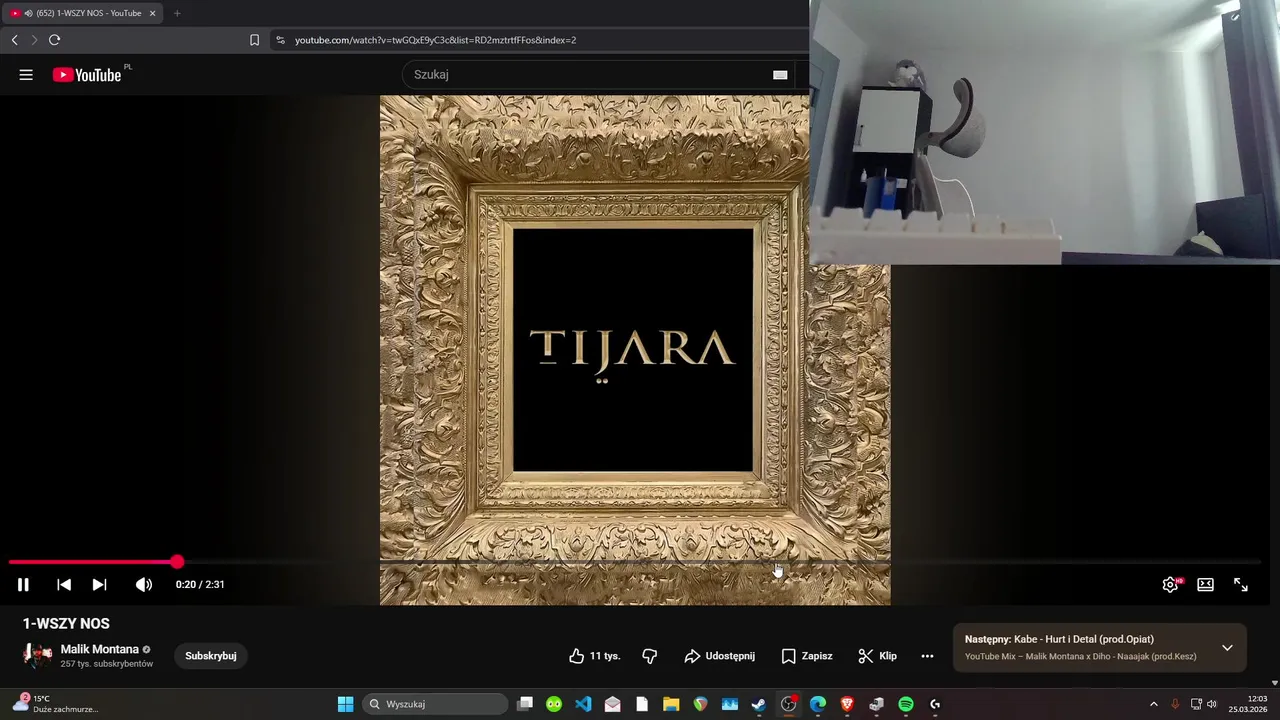Click the Następny: Kabe - Hurt i Detal text
Image resolution: width=1280 pixels, height=720 pixels.
click(1059, 639)
